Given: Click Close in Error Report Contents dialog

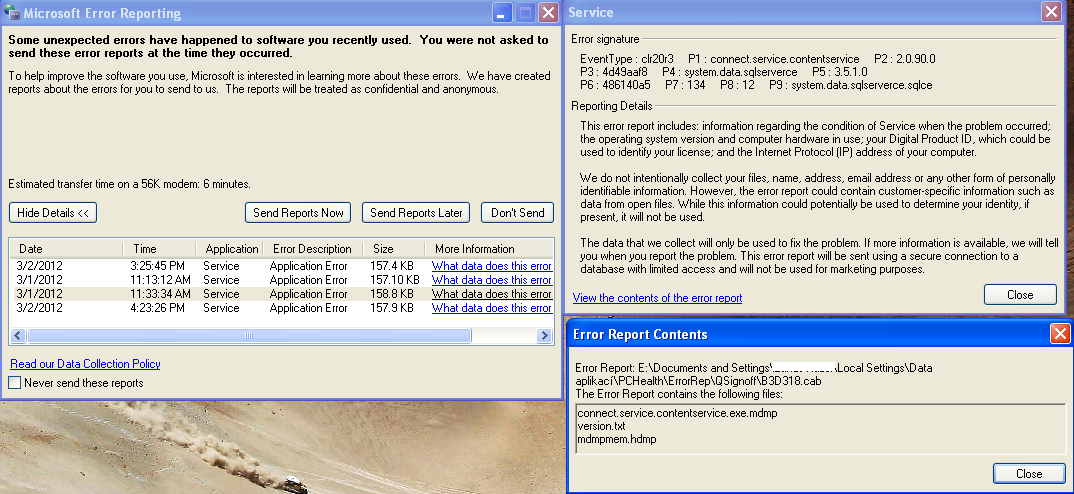Looking at the screenshot, I should pyautogui.click(x=1028, y=473).
